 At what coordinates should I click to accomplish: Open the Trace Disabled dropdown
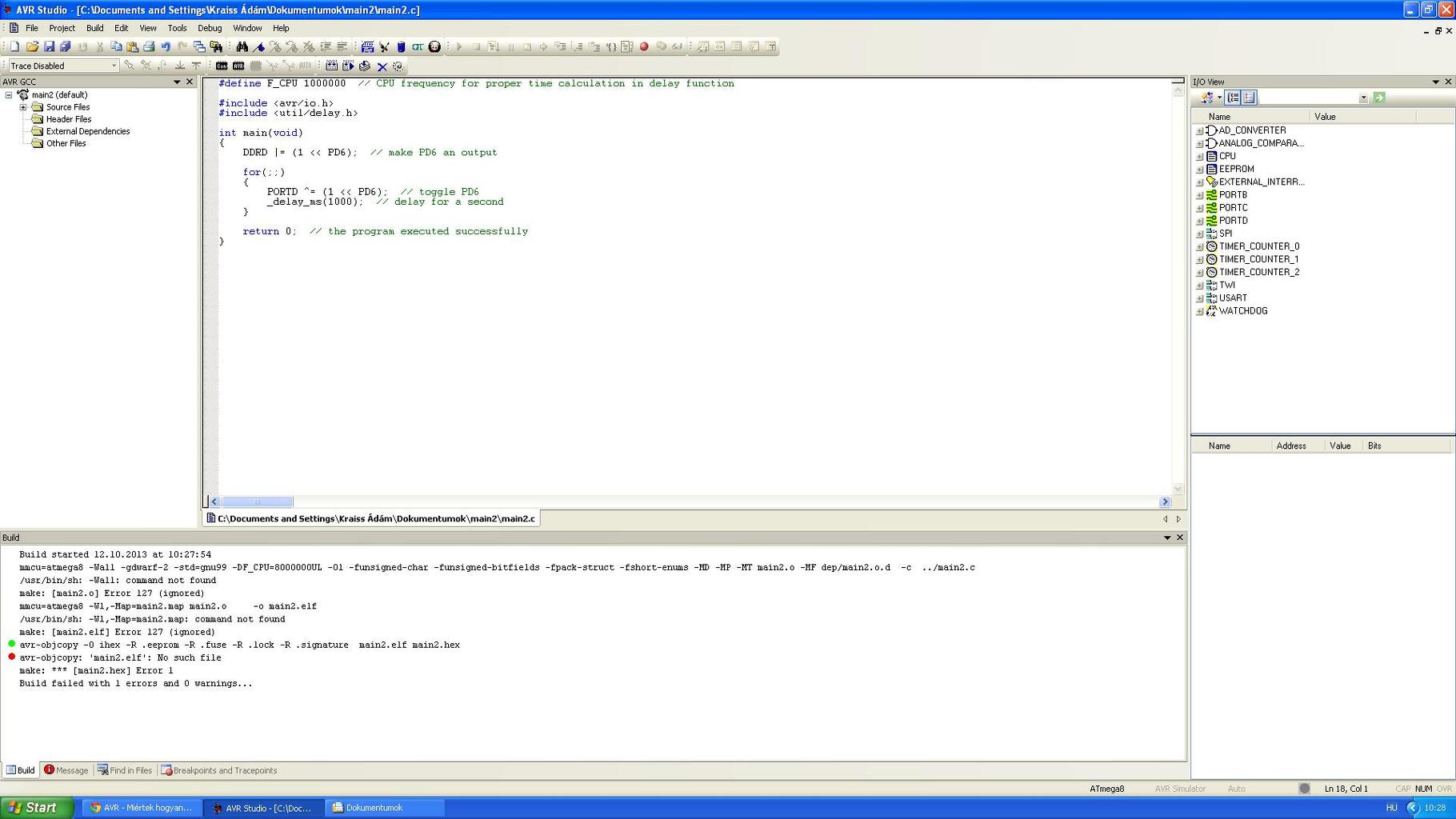[114, 66]
